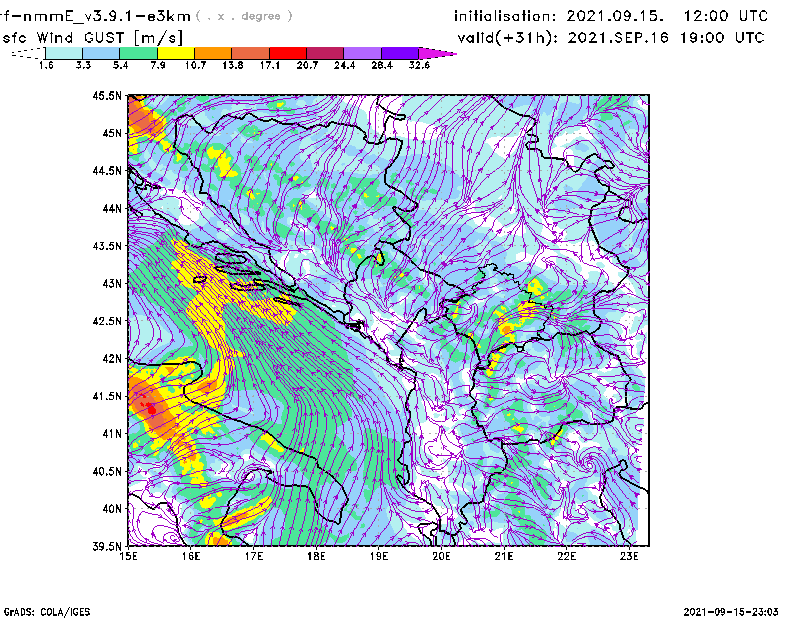The width and height of the screenshot is (800, 618).
Task: Click the legend value 10.7
Action: point(195,65)
